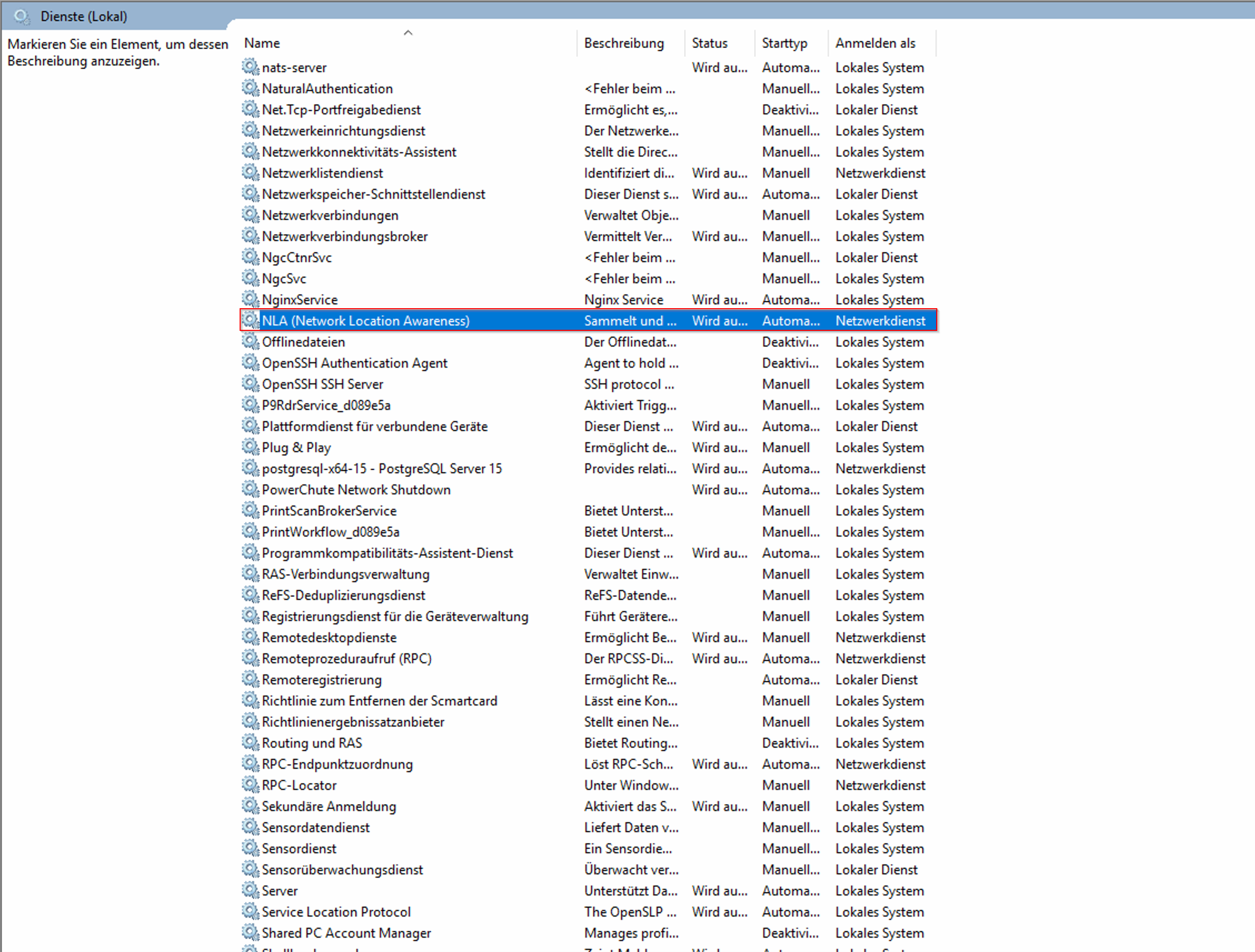Click the gear icon beside Plug & Play

[x=250, y=447]
